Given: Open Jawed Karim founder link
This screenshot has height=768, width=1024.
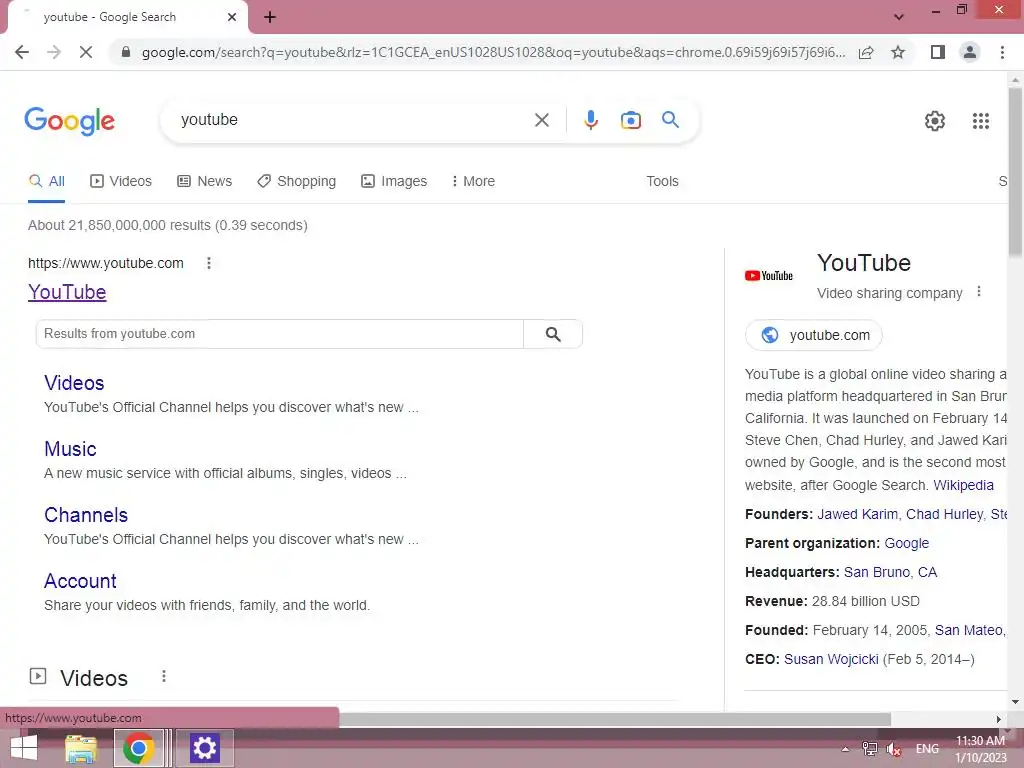Looking at the screenshot, I should pos(857,514).
